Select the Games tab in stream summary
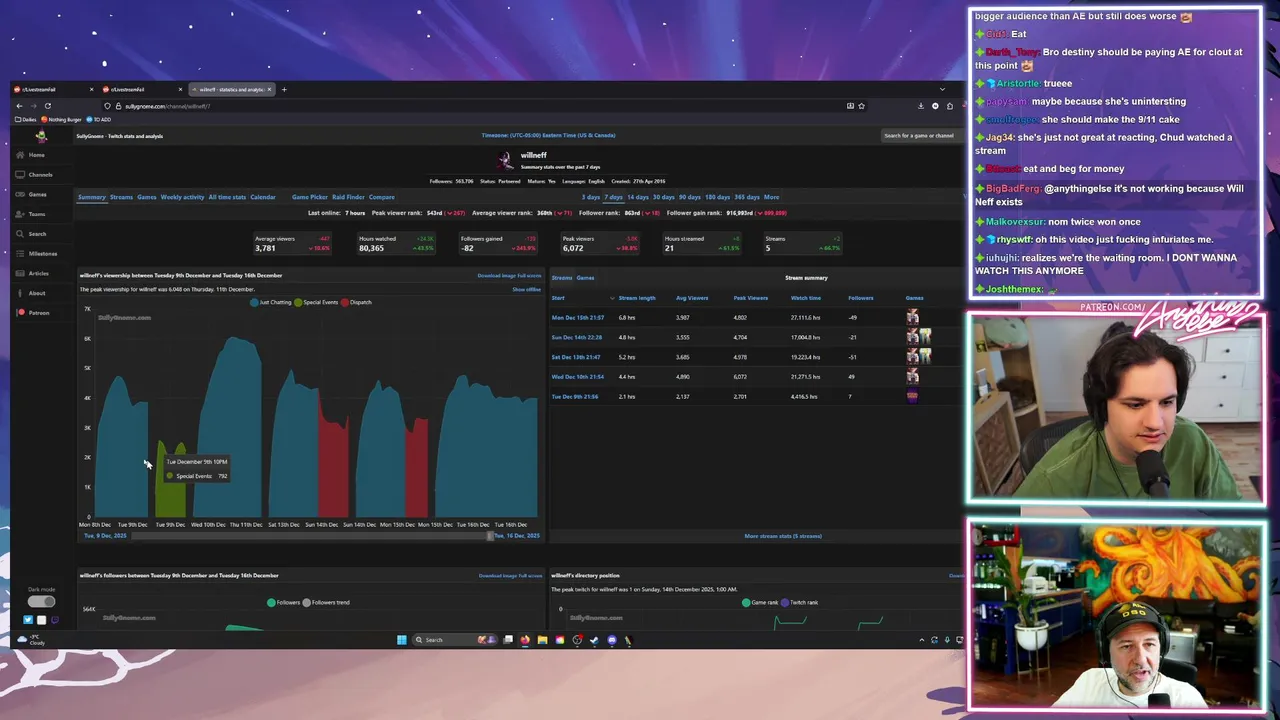1280x720 pixels. [585, 277]
